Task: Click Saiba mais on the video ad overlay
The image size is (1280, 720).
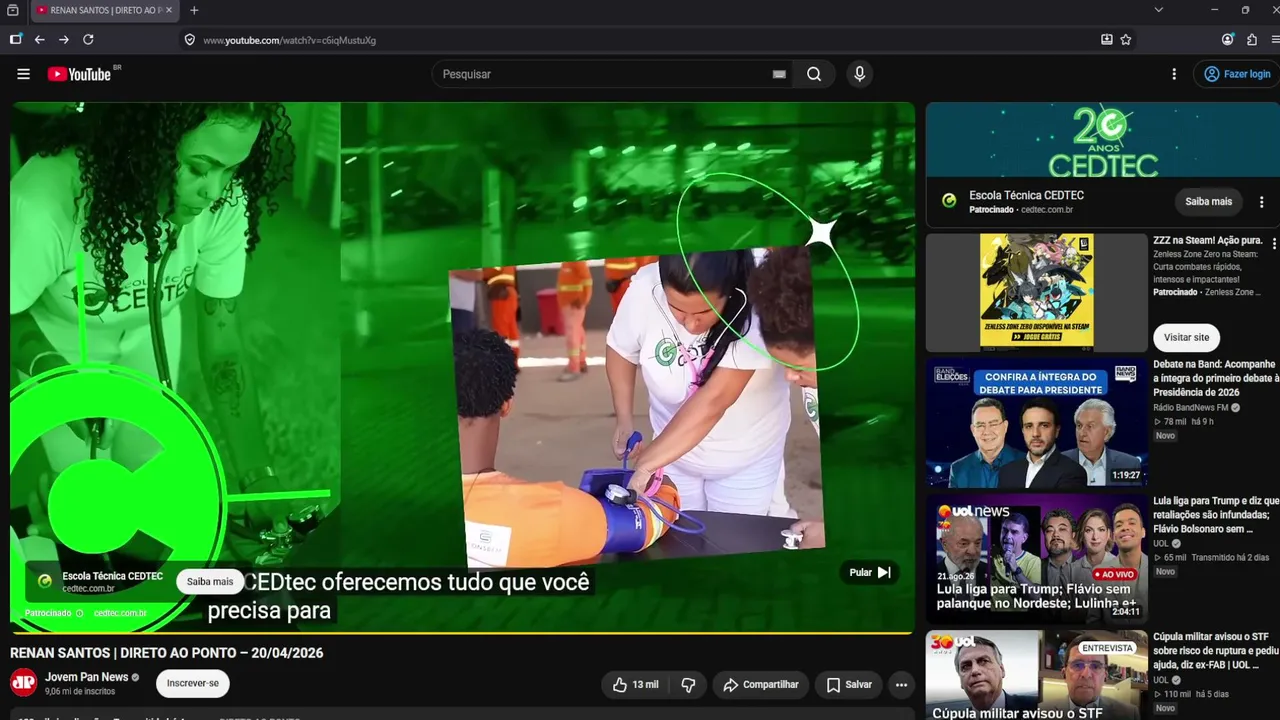Action: 210,582
